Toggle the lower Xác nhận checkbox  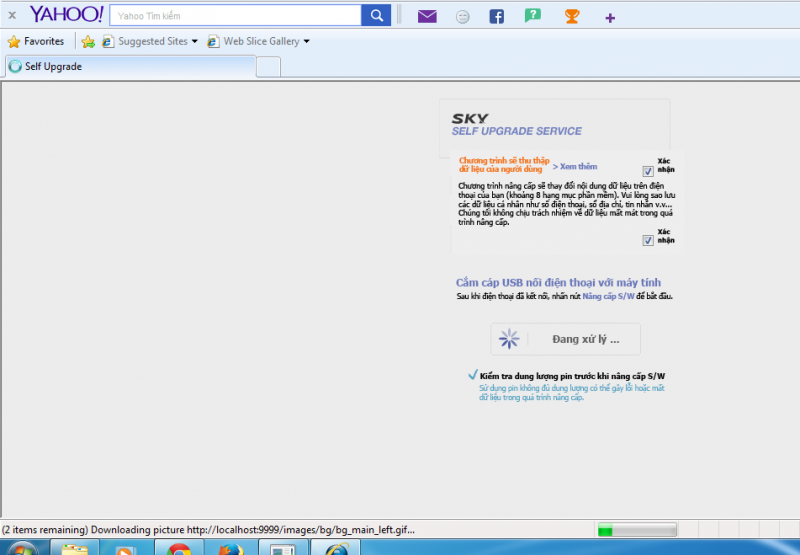647,241
